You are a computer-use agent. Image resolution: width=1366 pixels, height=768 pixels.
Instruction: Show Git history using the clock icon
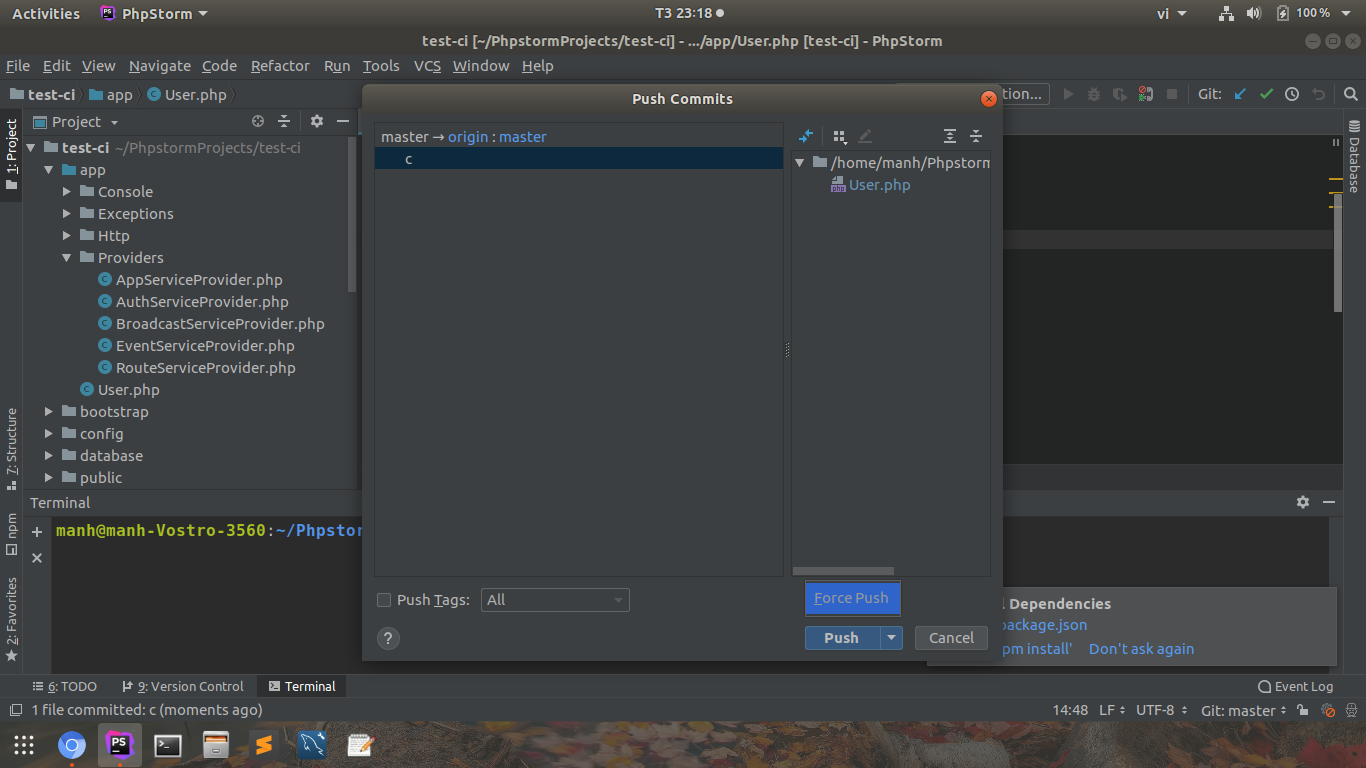tap(1292, 94)
